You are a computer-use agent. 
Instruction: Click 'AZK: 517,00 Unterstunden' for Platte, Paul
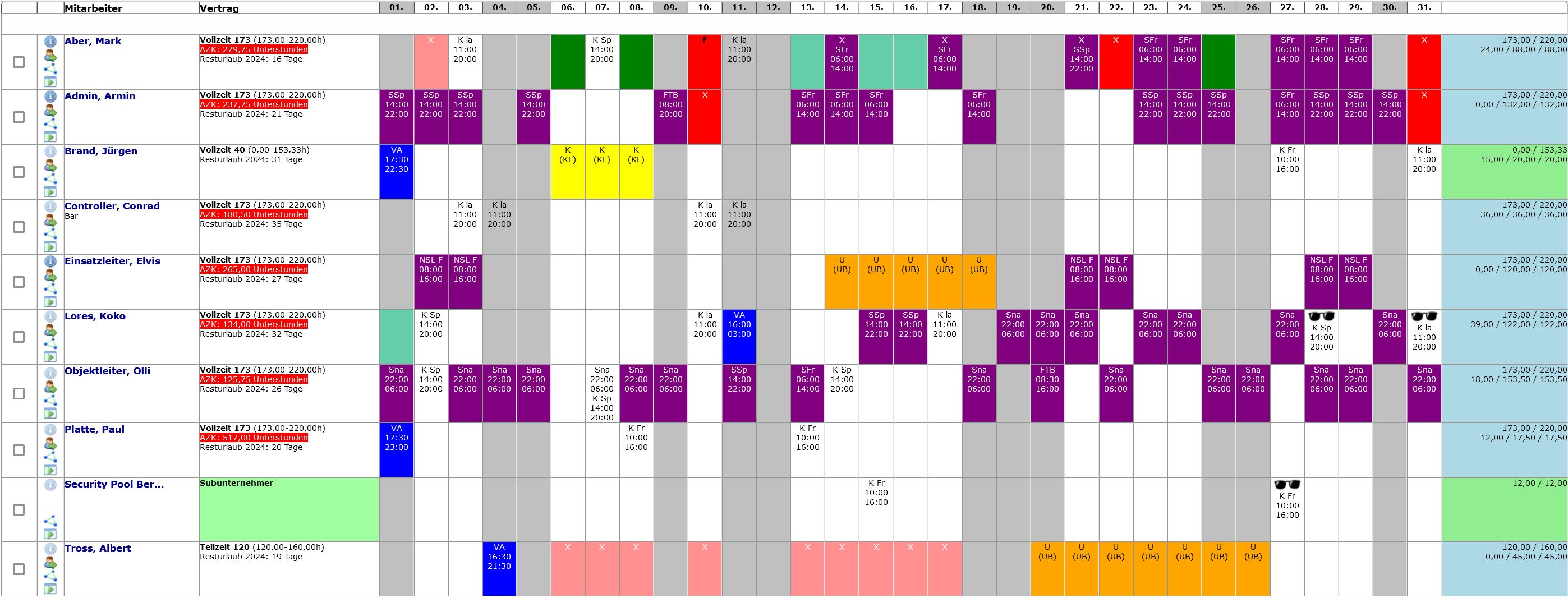pos(254,438)
